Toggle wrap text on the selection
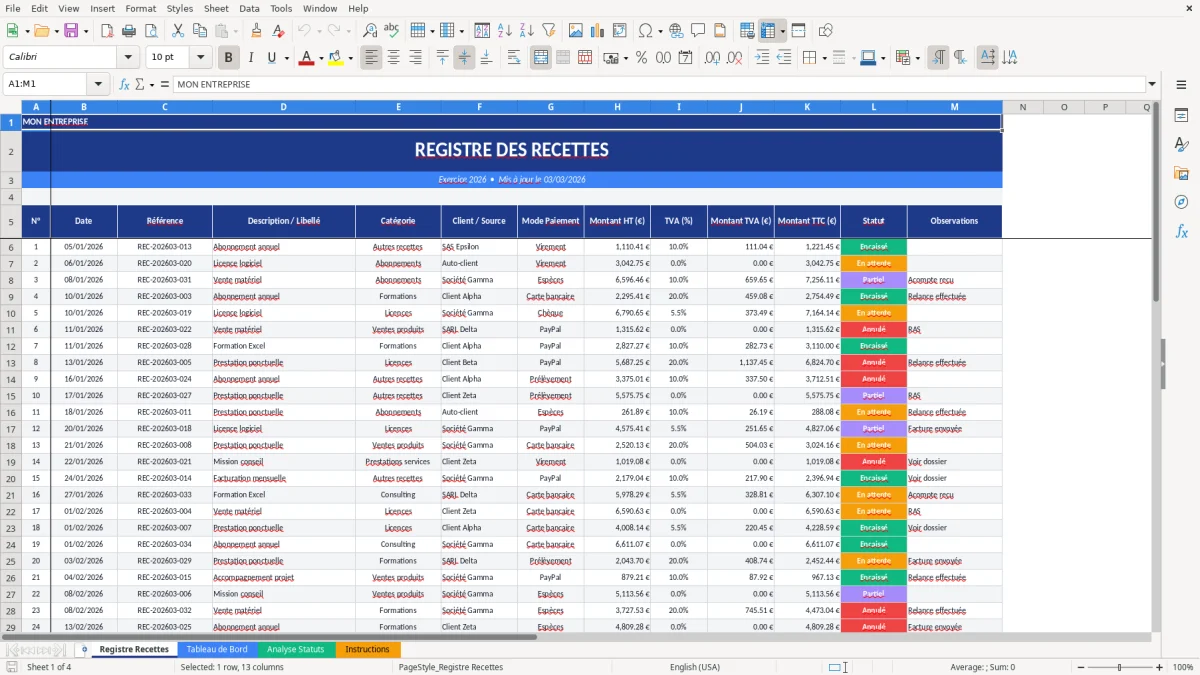 pos(514,57)
